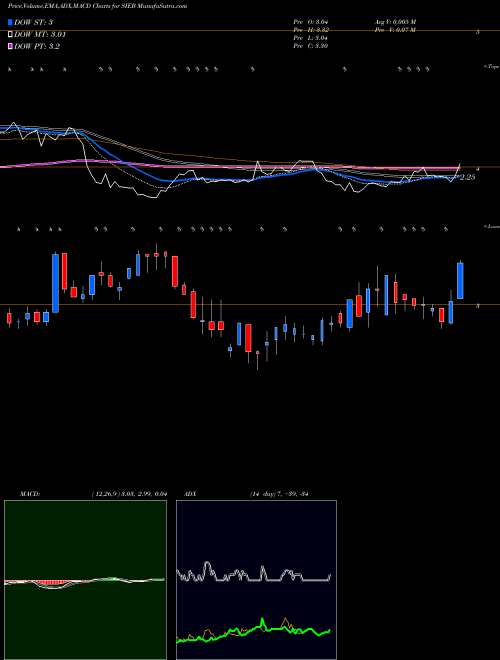Click the ADX (14 day) values text
This screenshot has width=500, height=660.
(x=279, y=494)
